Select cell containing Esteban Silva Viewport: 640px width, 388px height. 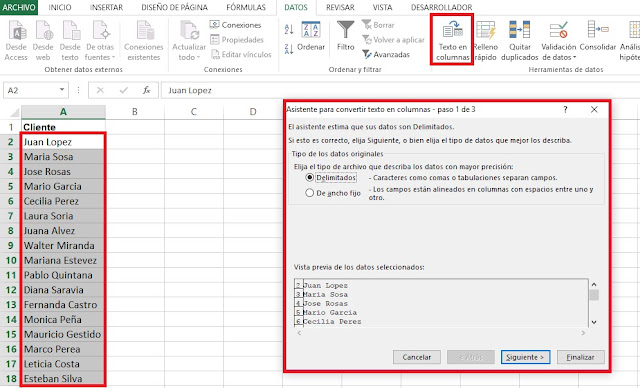tap(63, 379)
